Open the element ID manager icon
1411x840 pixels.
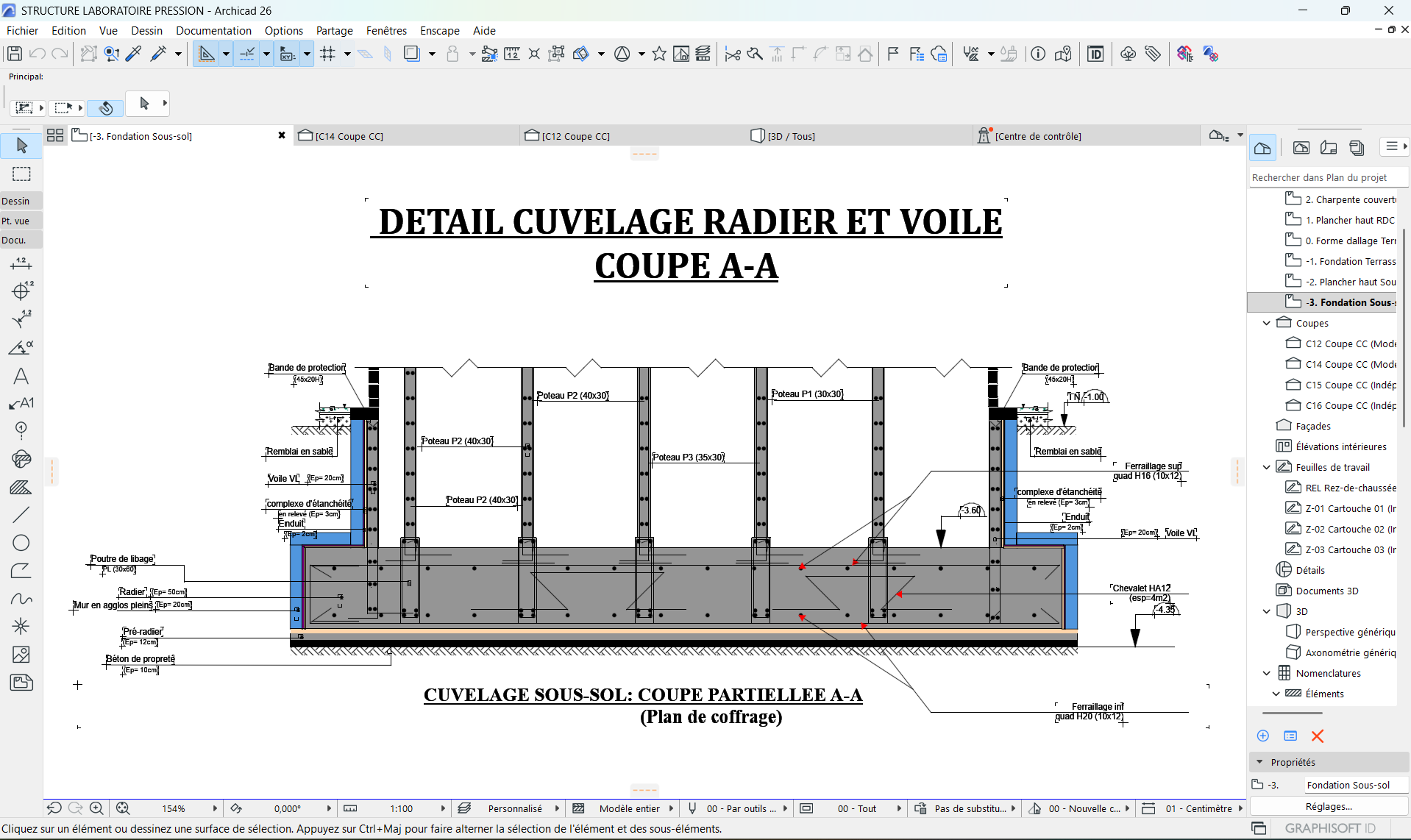coord(1095,54)
